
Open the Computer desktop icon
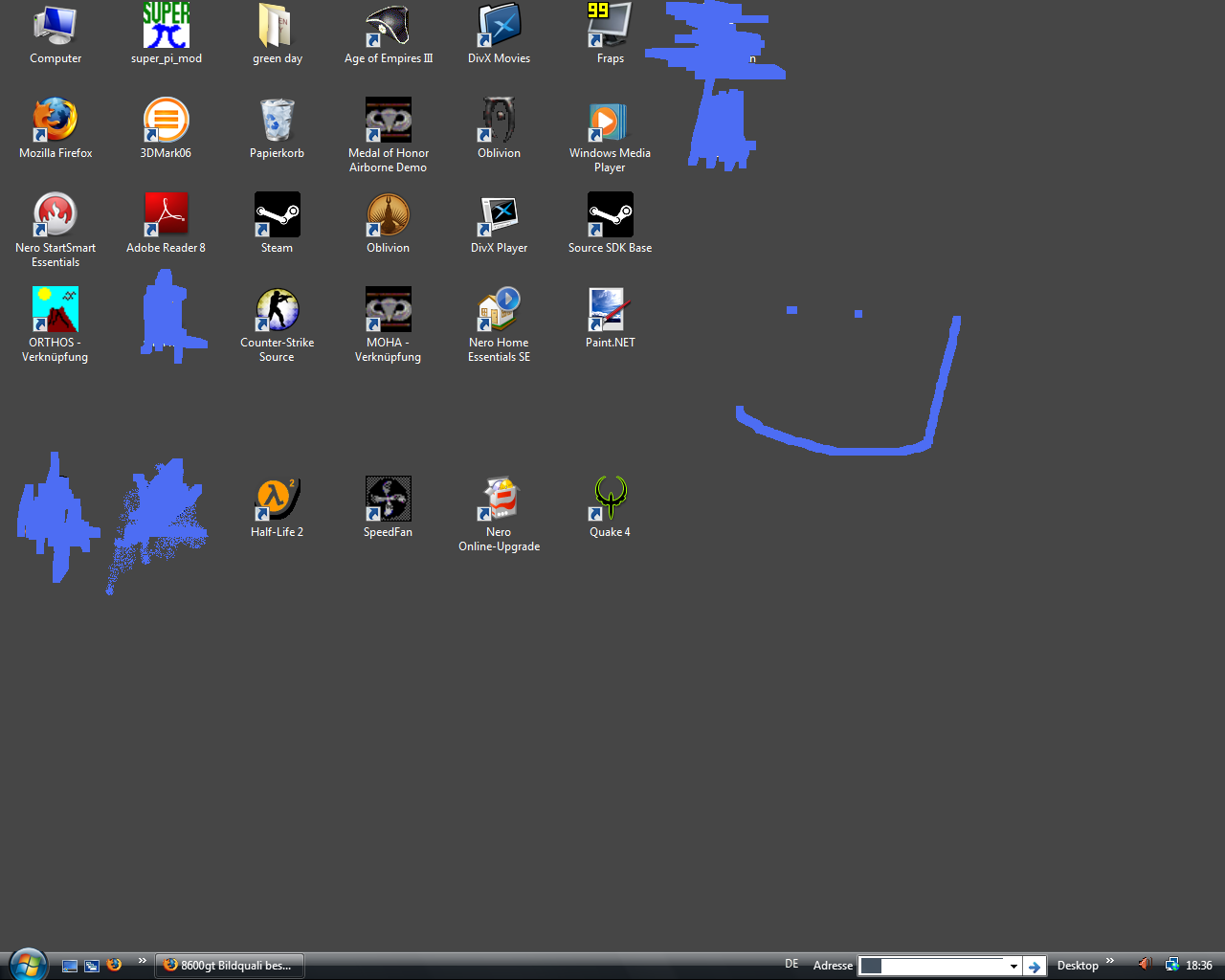[56, 34]
